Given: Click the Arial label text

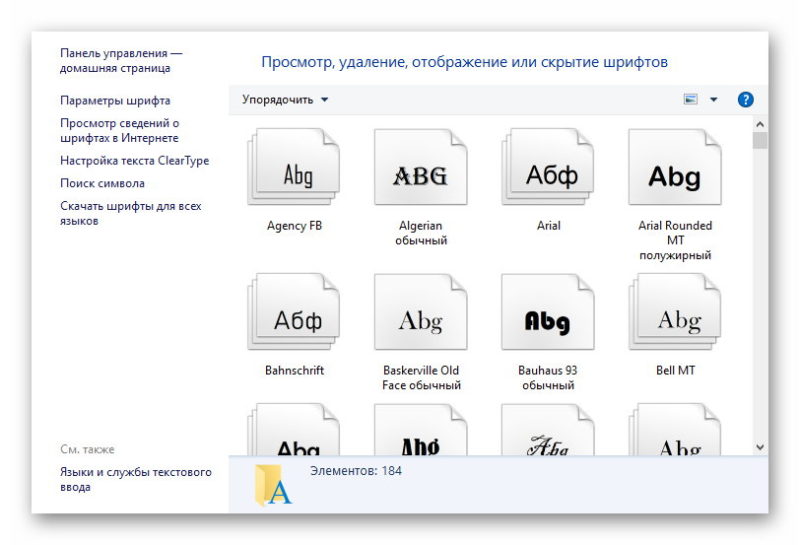Looking at the screenshot, I should pyautogui.click(x=548, y=226).
